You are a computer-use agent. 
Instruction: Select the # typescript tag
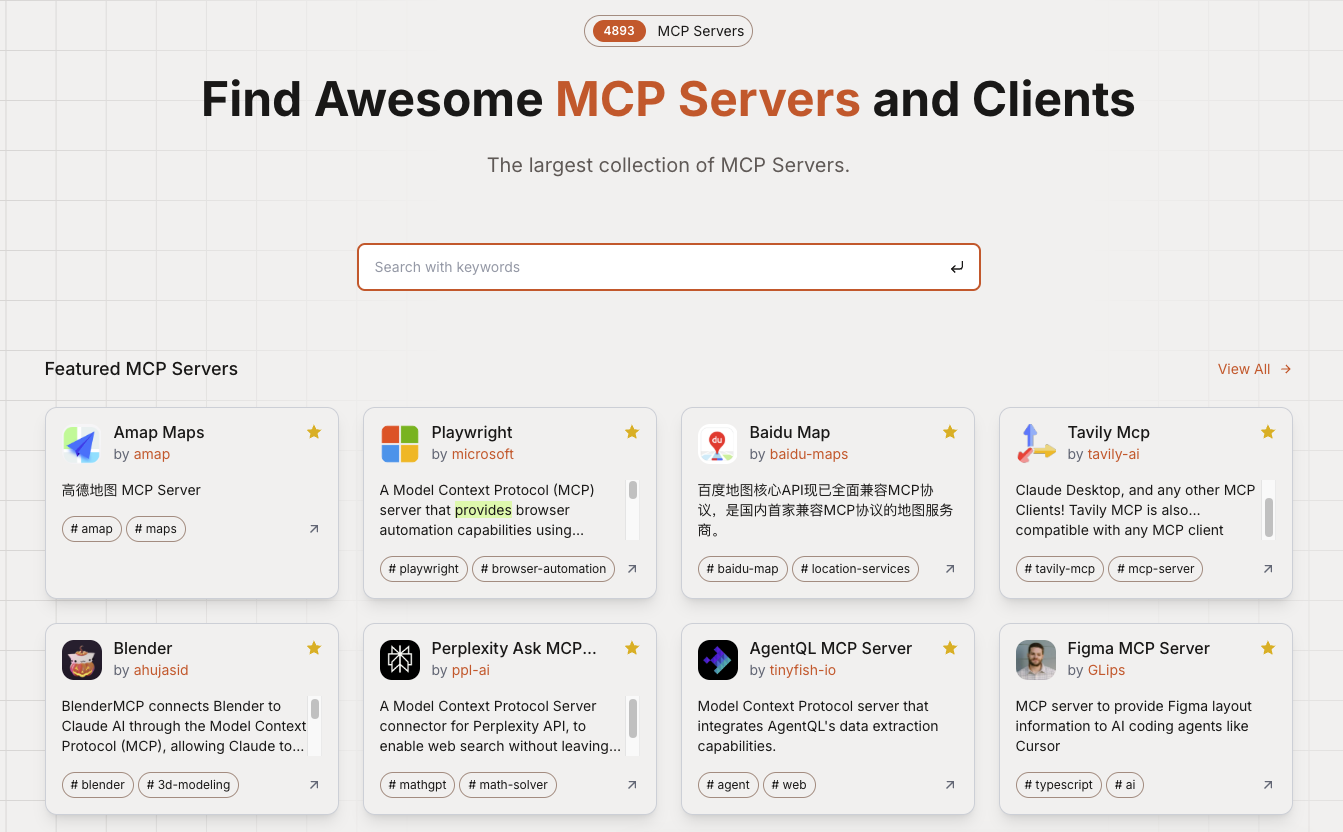[1059, 785]
